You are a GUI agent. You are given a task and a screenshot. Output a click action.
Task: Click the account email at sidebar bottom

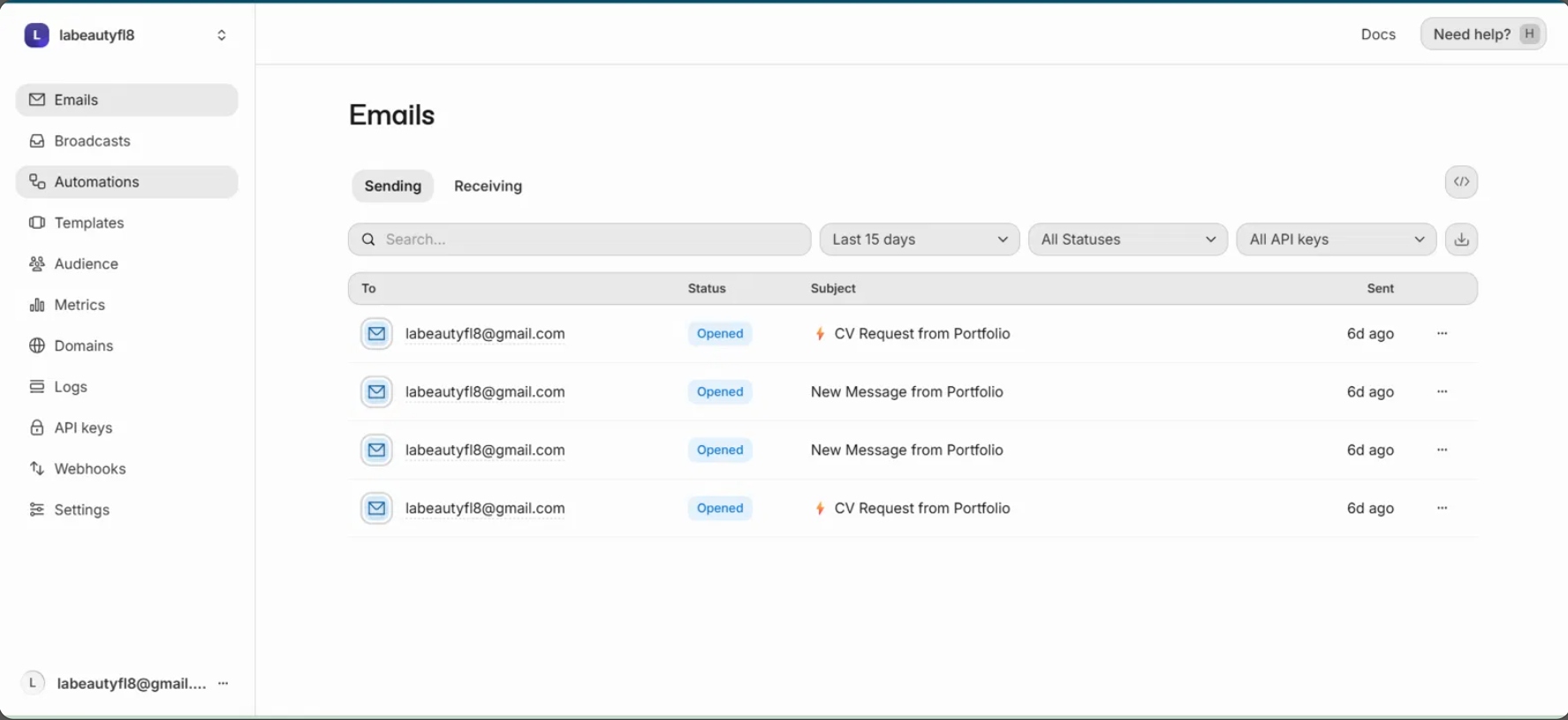[132, 683]
